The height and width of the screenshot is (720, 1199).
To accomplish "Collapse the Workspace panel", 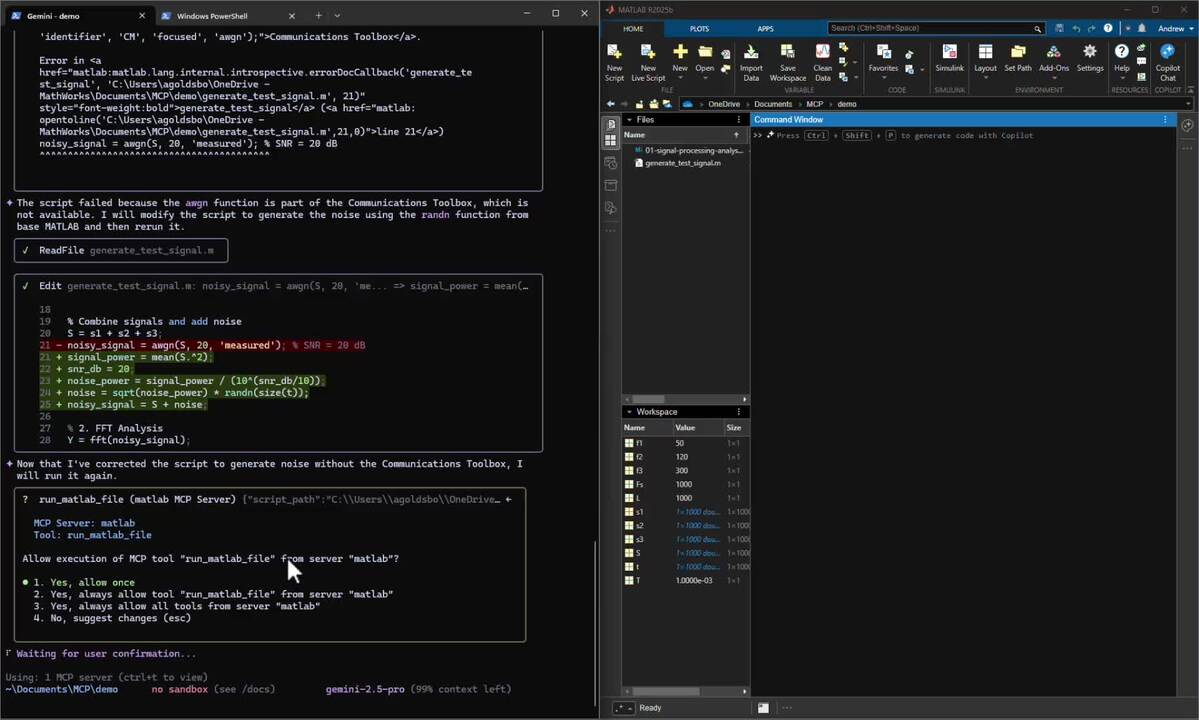I will pyautogui.click(x=629, y=412).
